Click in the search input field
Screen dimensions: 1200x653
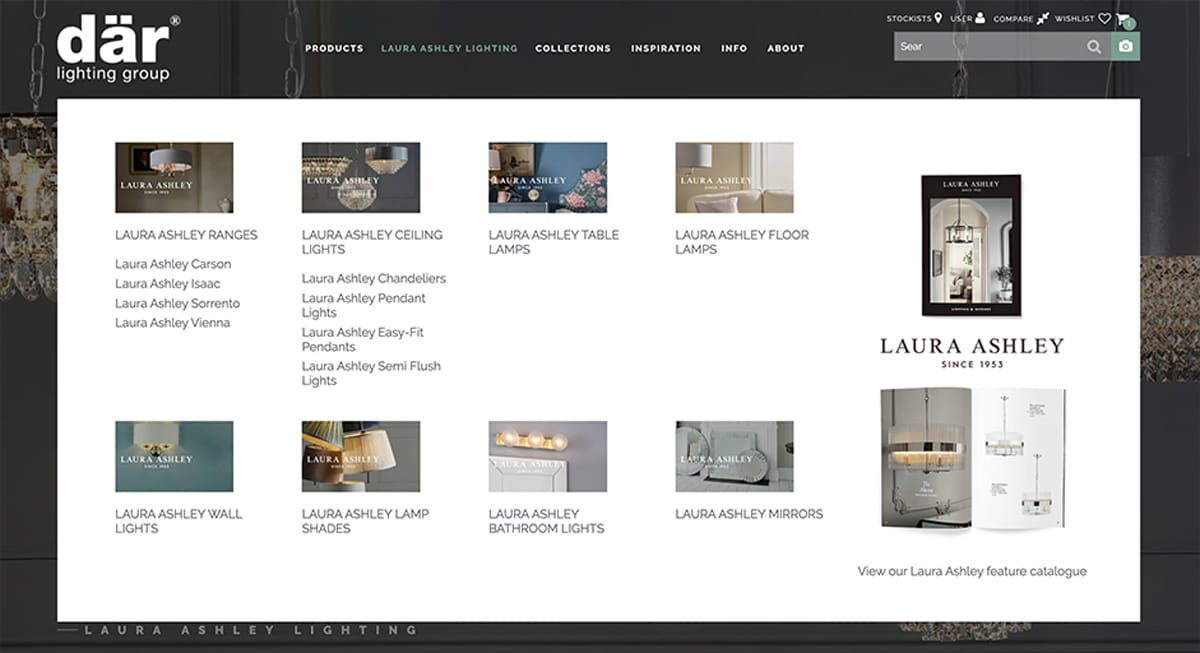[985, 47]
